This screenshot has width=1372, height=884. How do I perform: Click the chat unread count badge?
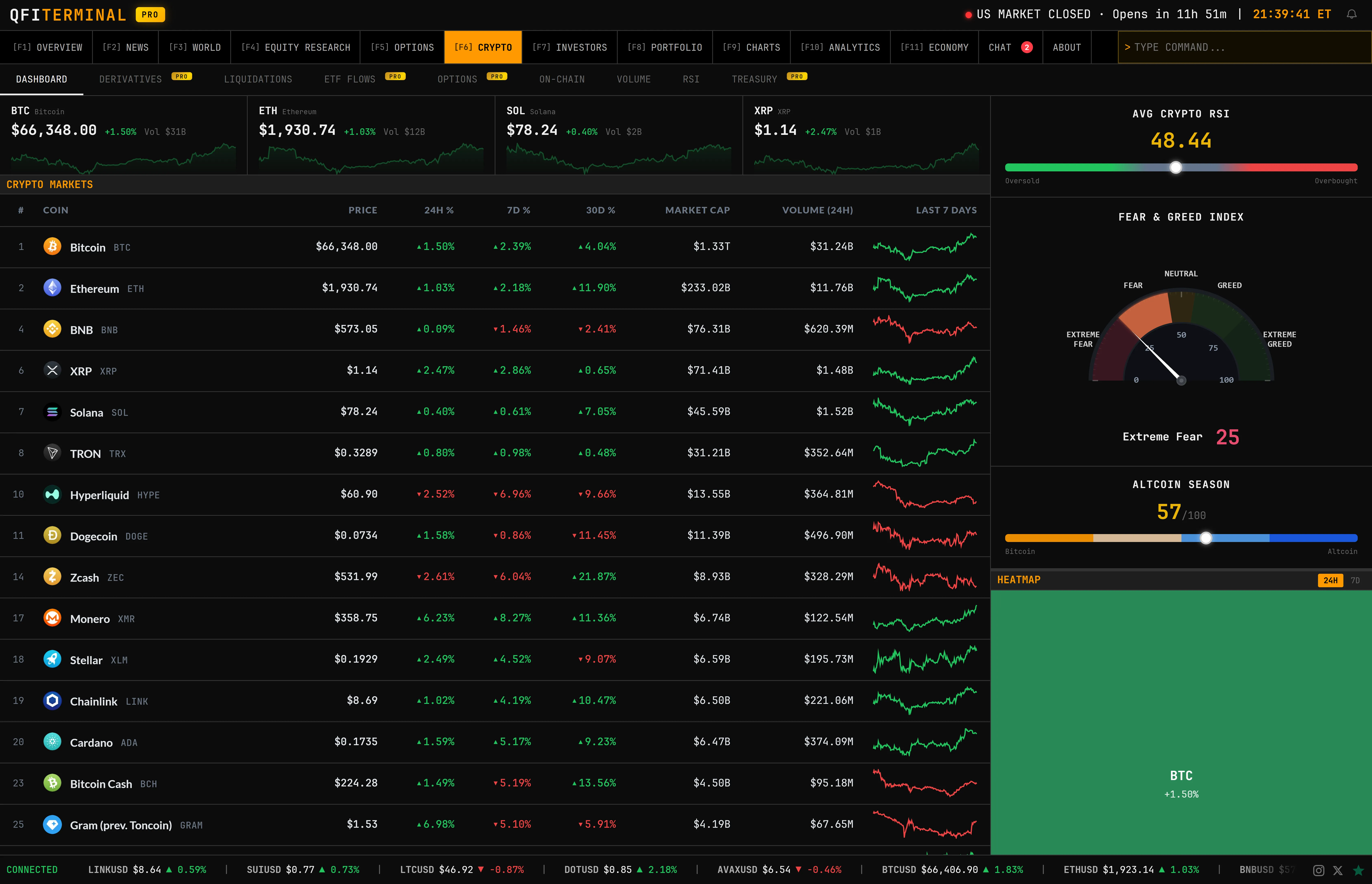pos(1027,48)
